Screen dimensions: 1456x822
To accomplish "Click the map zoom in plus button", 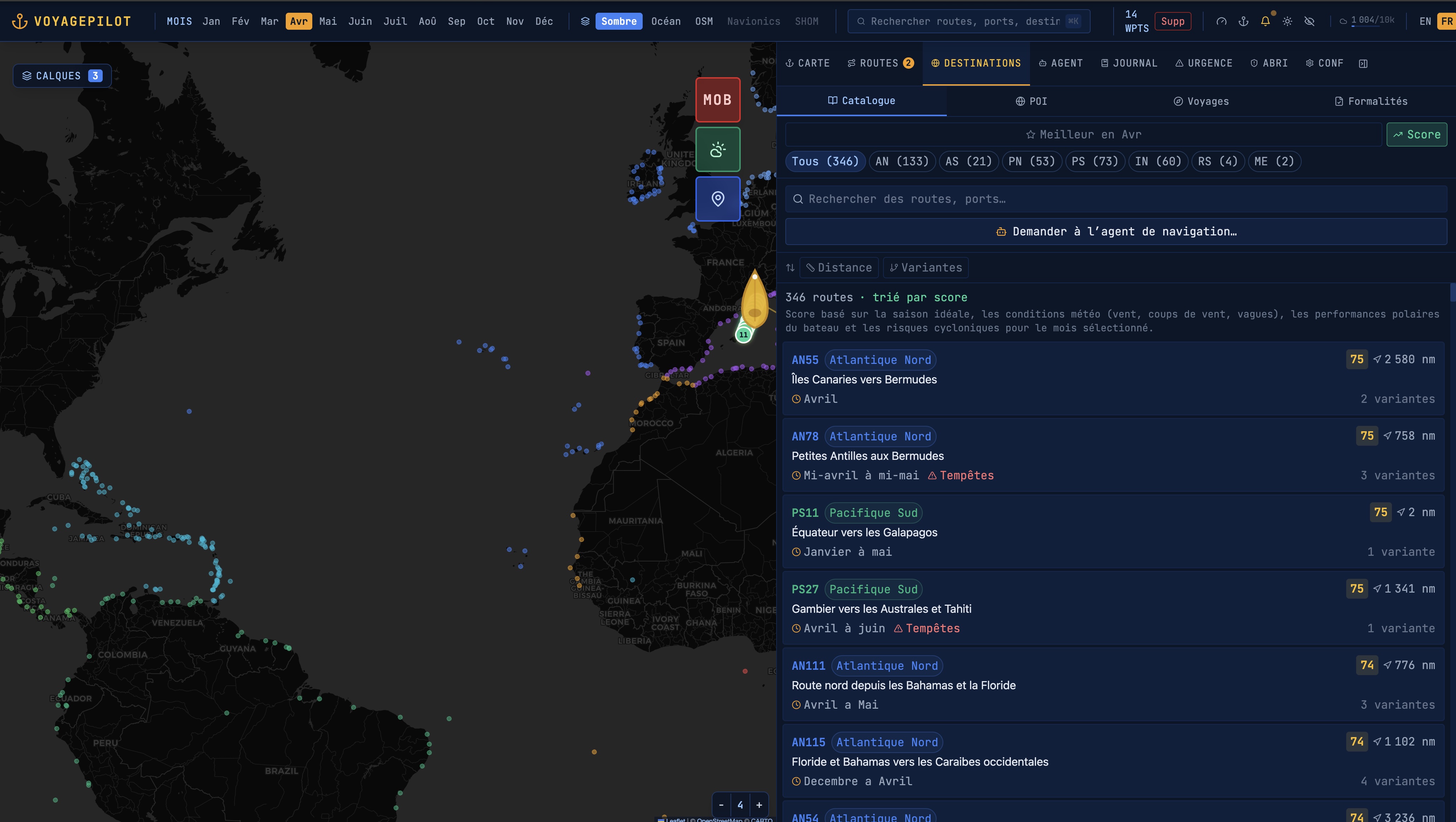I will point(759,805).
